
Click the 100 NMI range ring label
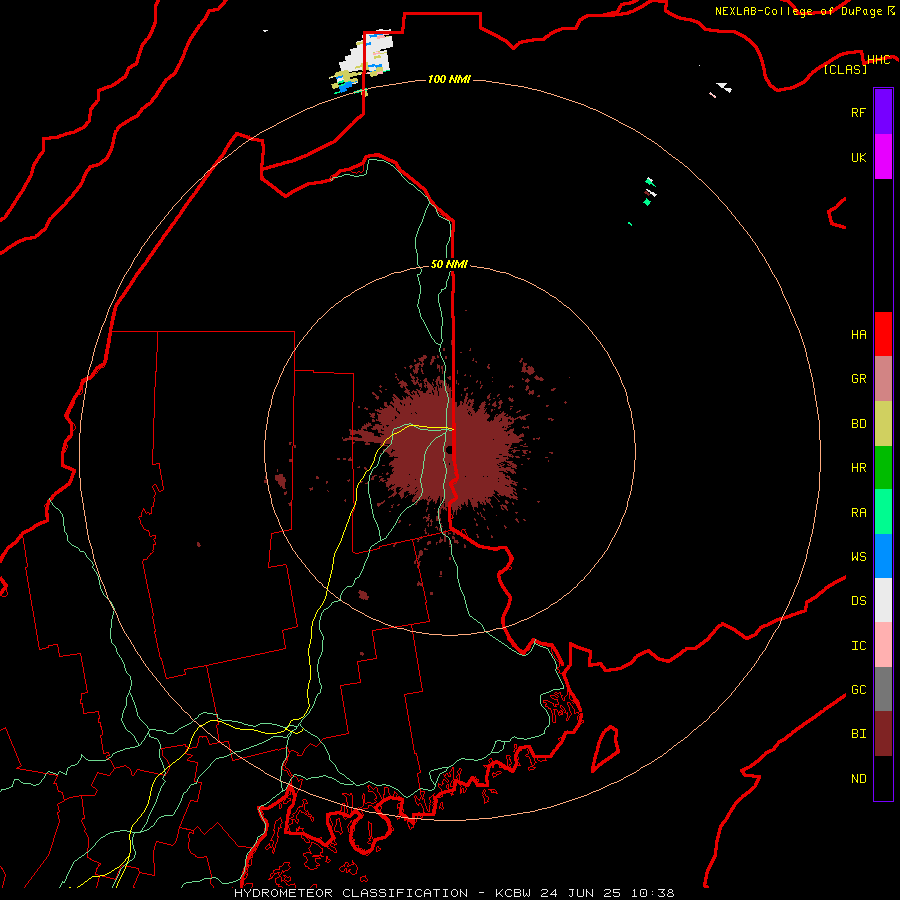click(449, 79)
